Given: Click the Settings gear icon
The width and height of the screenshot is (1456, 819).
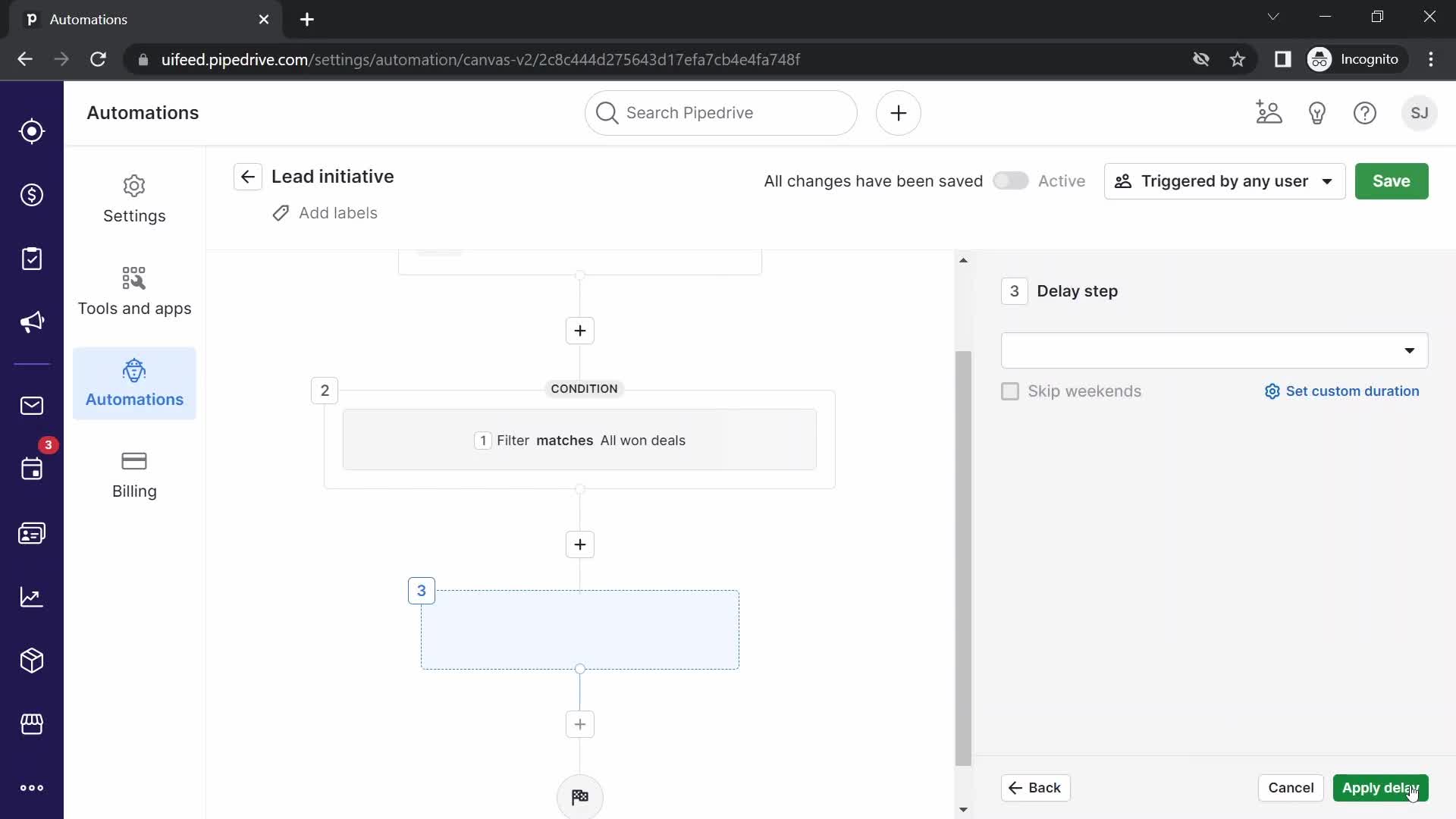Looking at the screenshot, I should pyautogui.click(x=135, y=186).
